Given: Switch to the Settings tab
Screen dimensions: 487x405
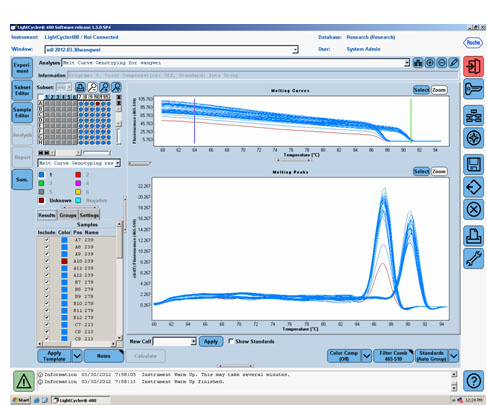Looking at the screenshot, I should (x=89, y=215).
